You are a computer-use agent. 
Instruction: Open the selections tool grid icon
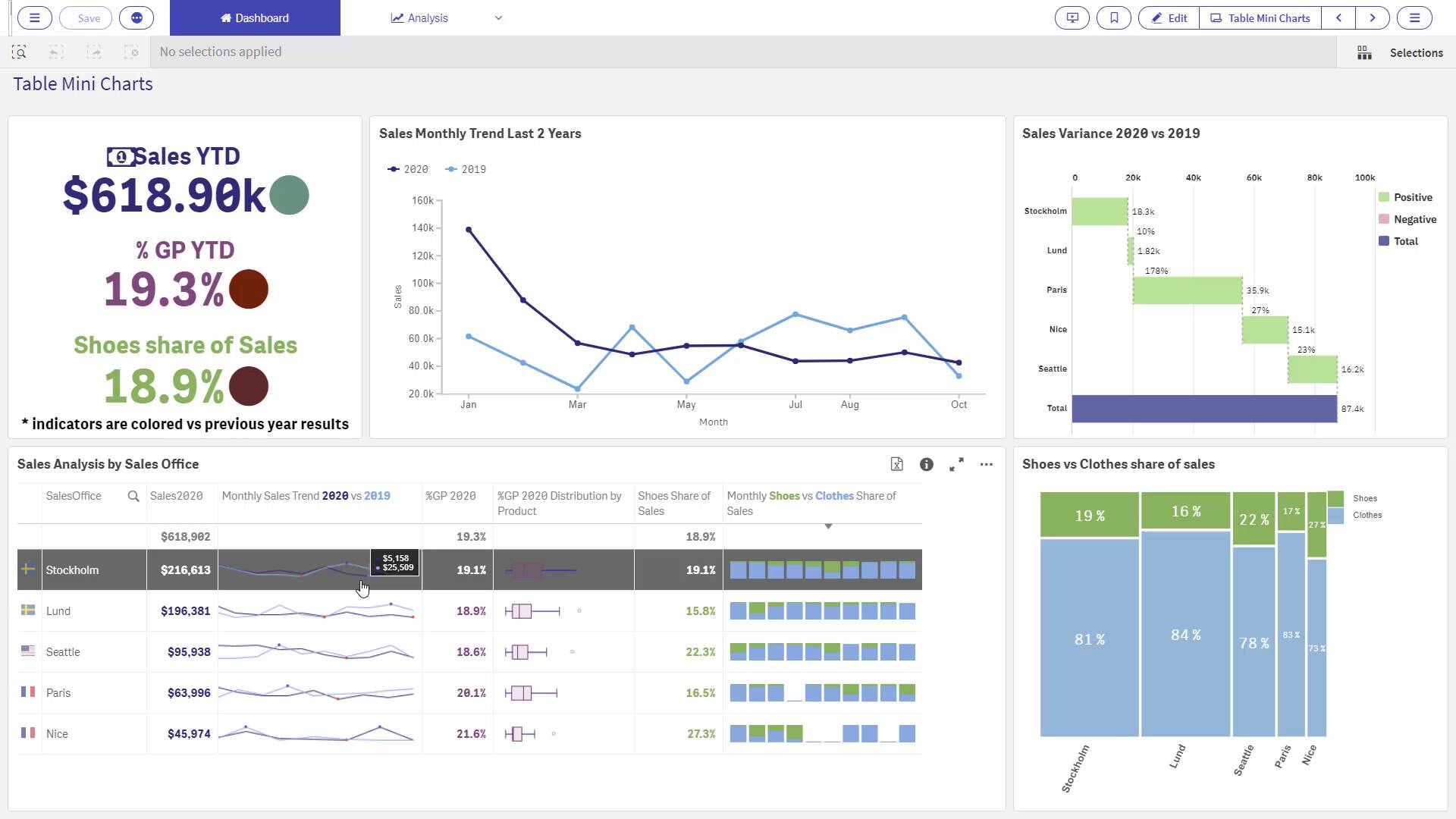(x=1364, y=52)
